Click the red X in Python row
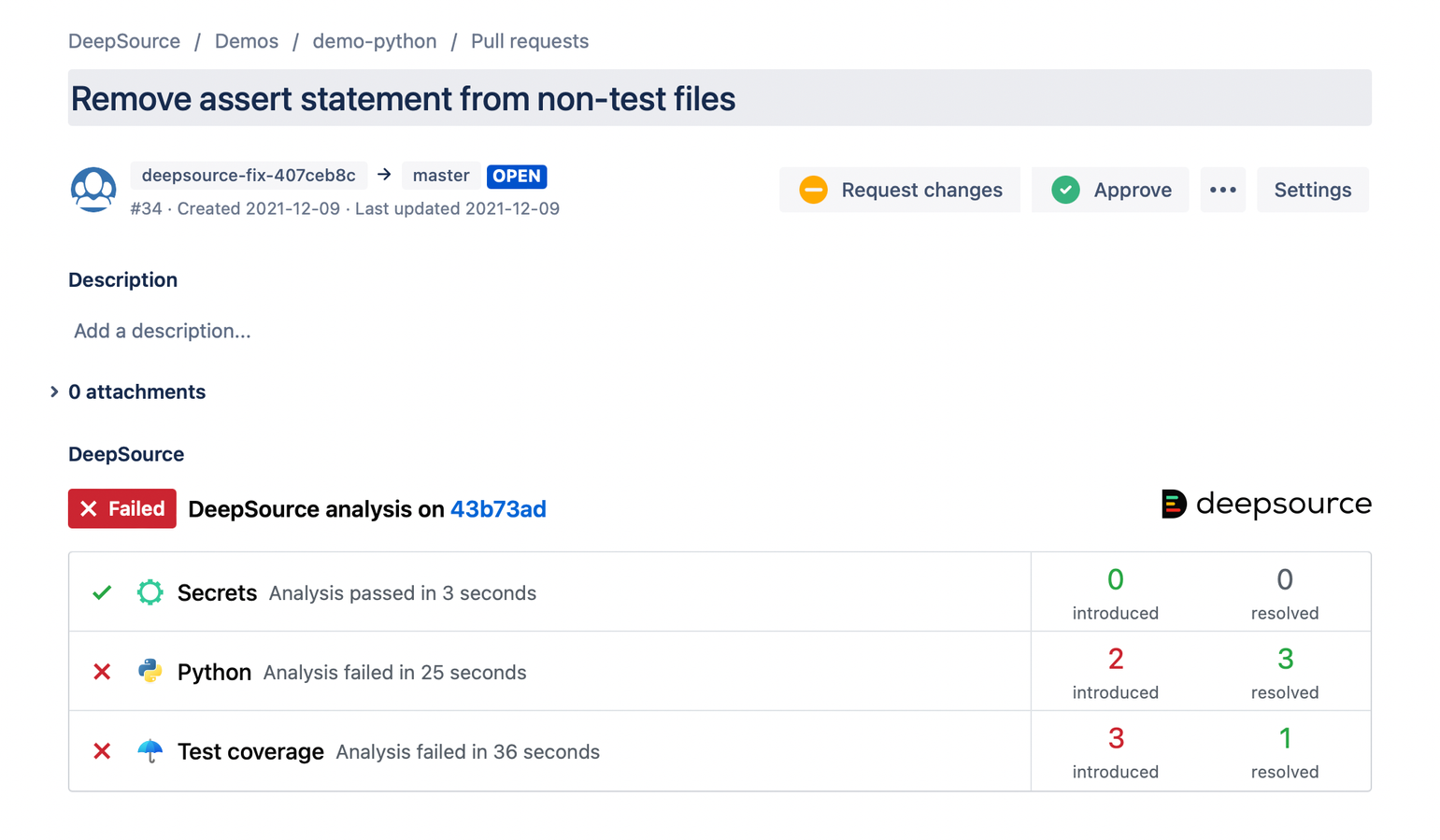Screen dimensions: 1440x840 click(102, 672)
